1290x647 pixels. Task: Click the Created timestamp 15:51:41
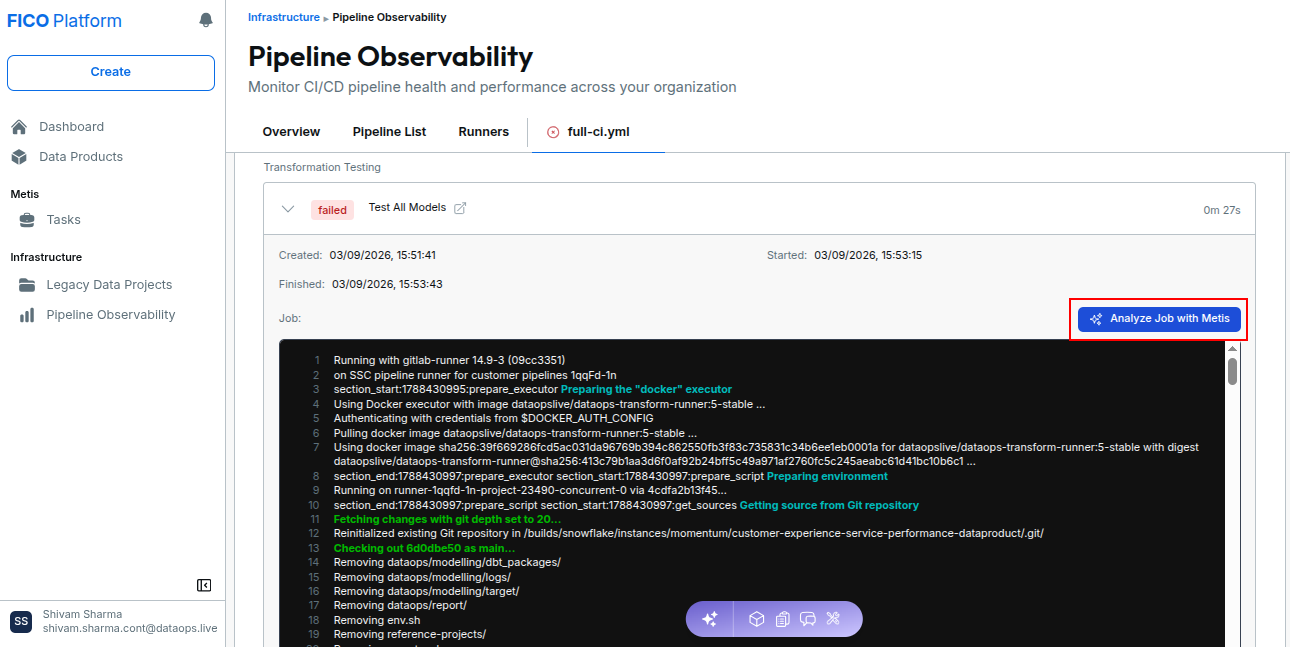click(382, 255)
